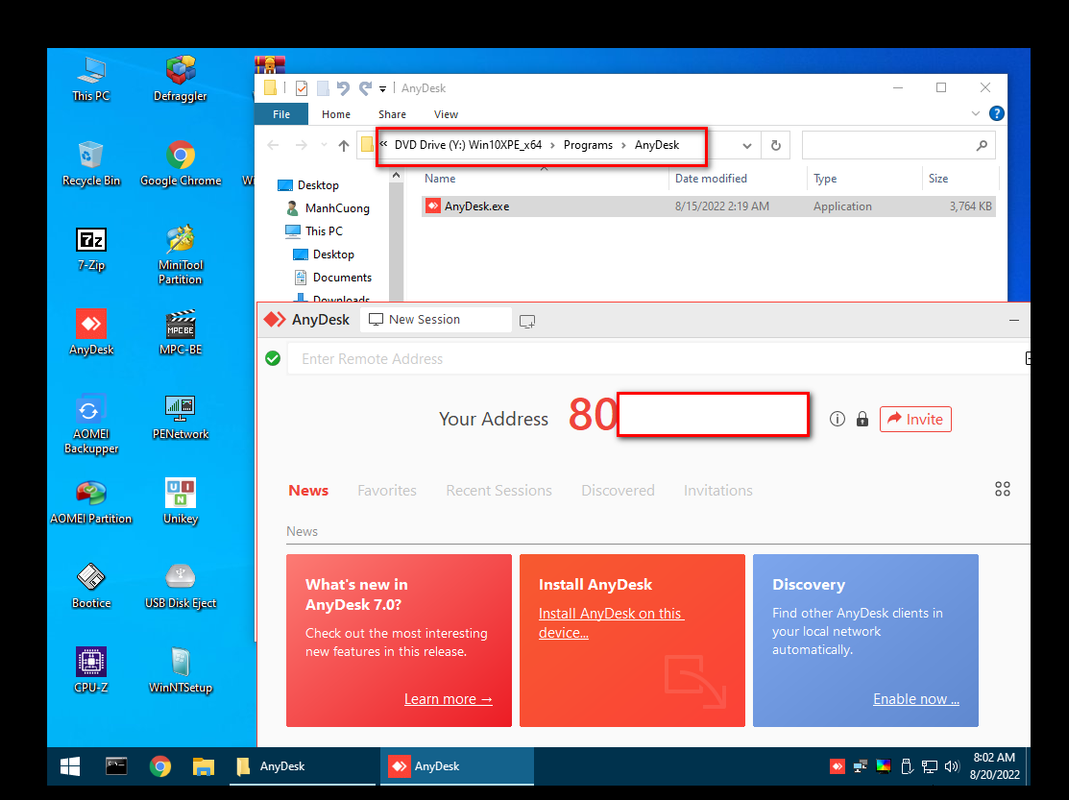1069x800 pixels.
Task: Click the green connection status checkmark
Action: pos(273,358)
